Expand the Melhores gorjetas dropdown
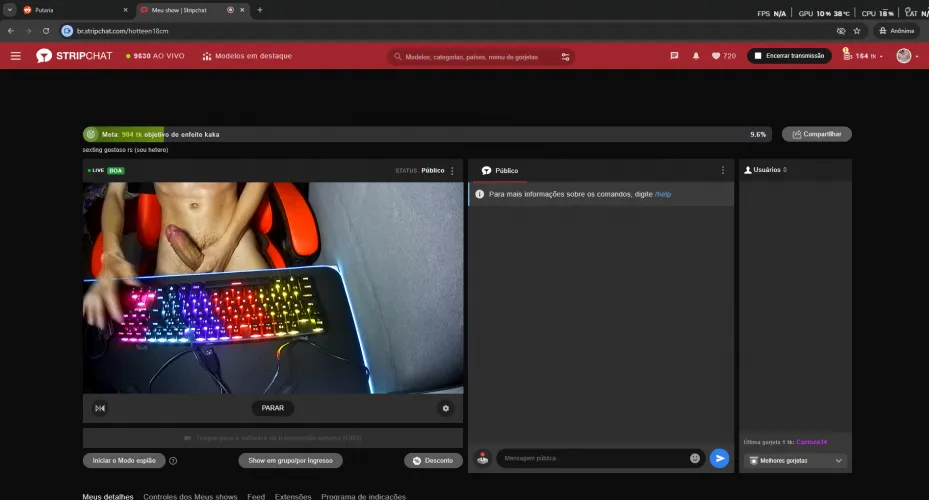The height and width of the screenshot is (500, 929). pos(795,461)
